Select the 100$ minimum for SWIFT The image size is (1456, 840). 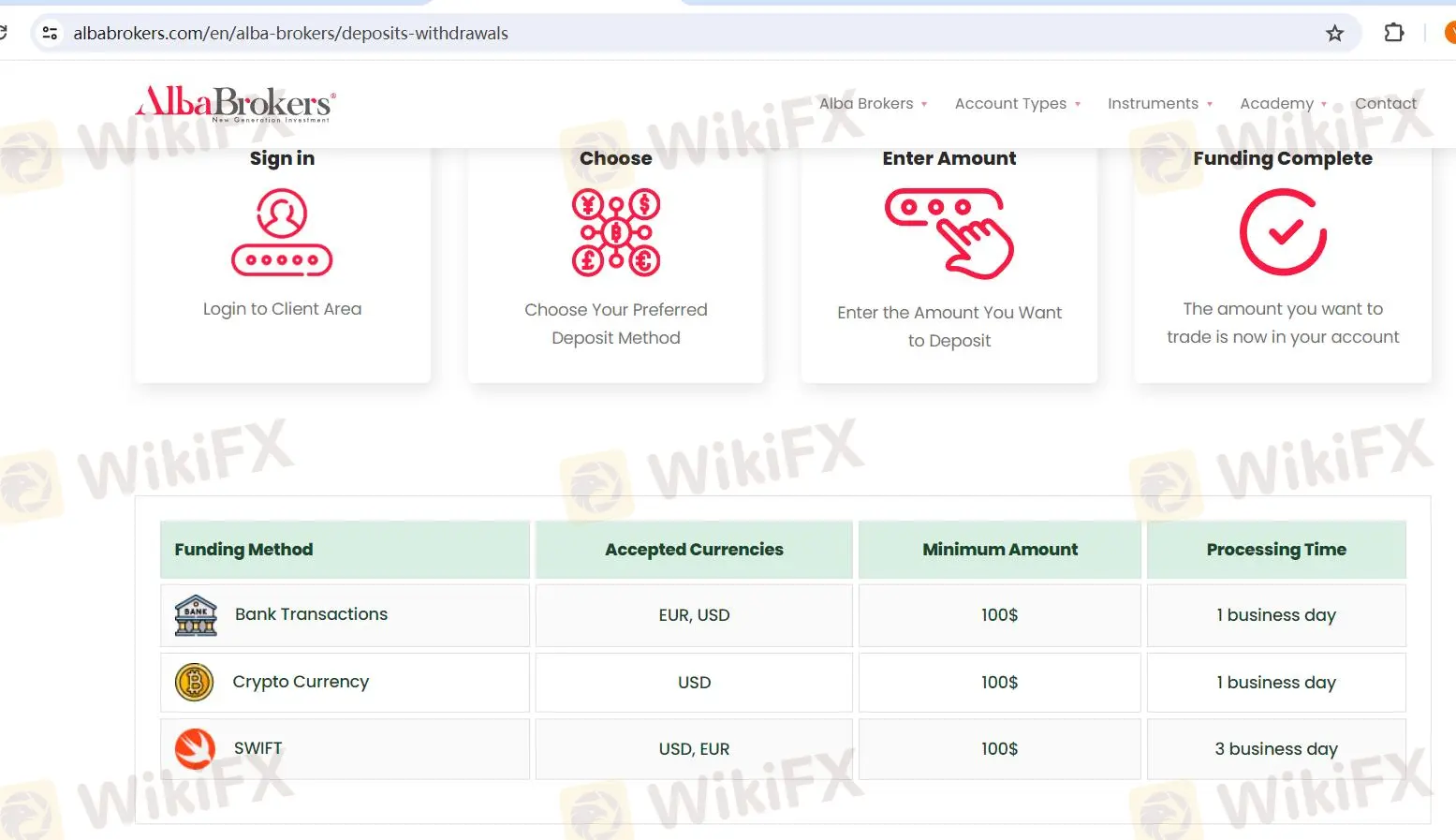999,749
